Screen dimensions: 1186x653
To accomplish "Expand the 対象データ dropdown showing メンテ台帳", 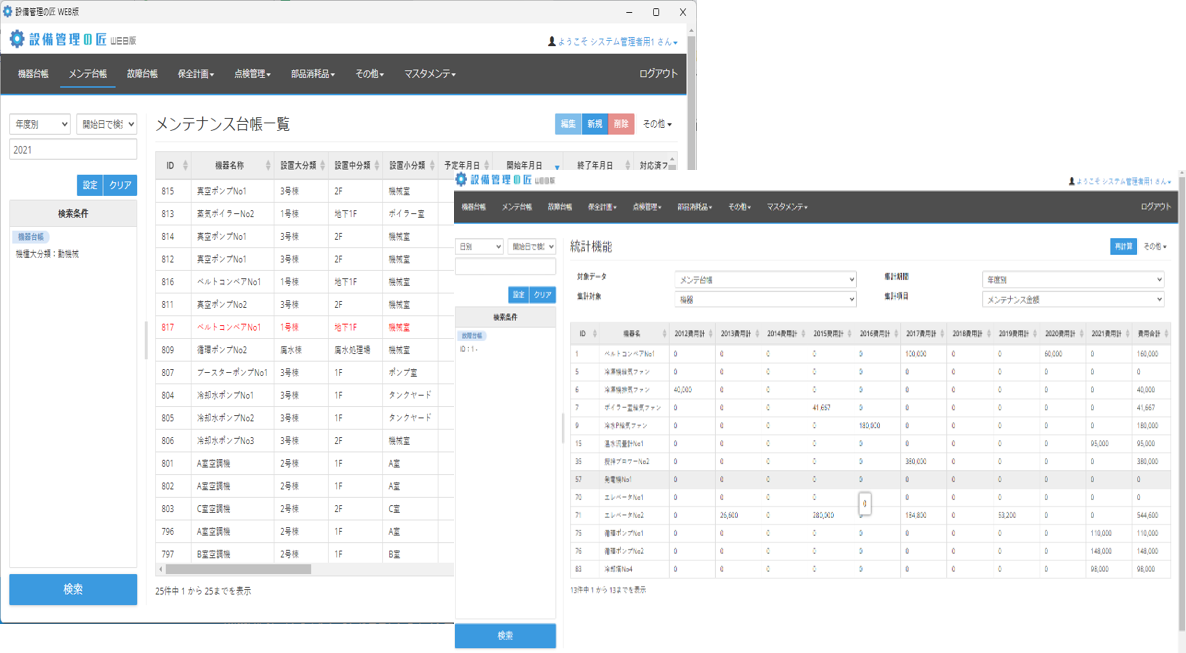I will (766, 280).
